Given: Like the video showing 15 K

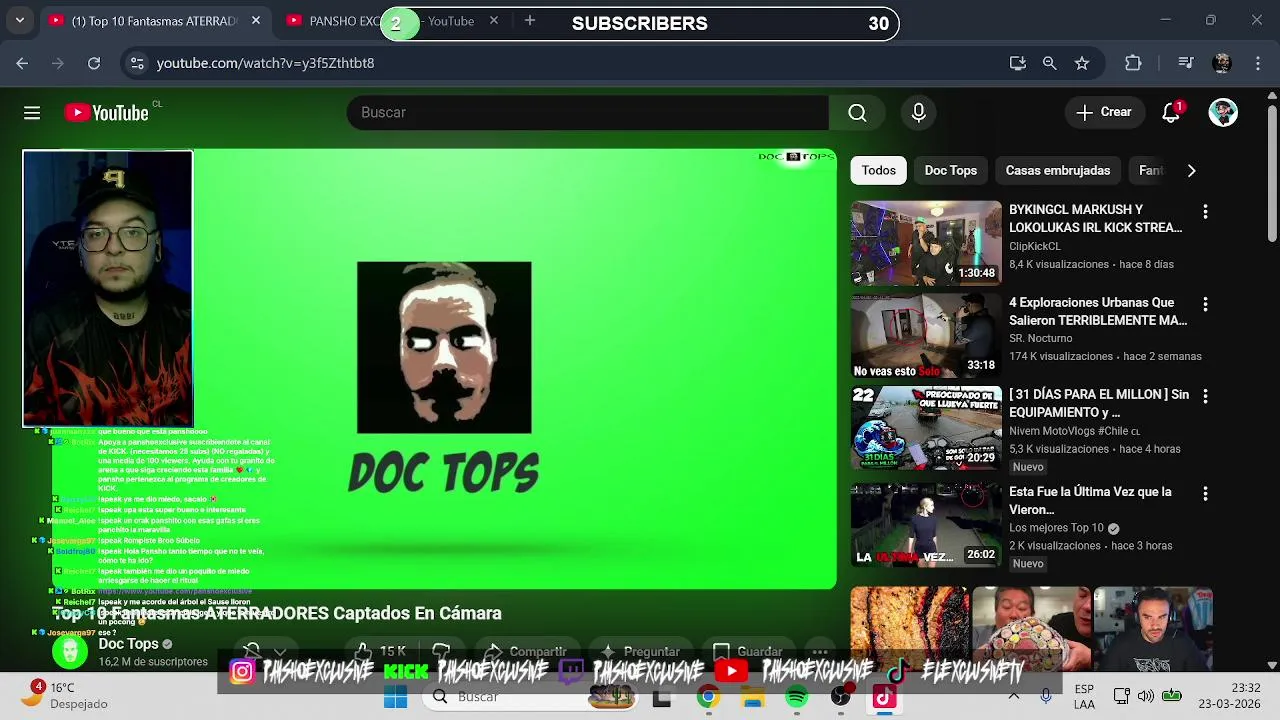Looking at the screenshot, I should click(x=381, y=652).
